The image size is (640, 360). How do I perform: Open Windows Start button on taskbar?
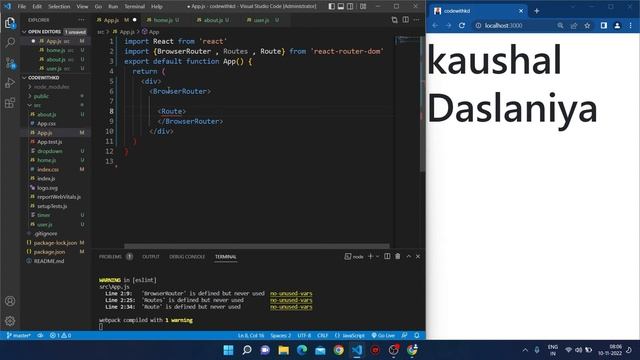coord(229,350)
